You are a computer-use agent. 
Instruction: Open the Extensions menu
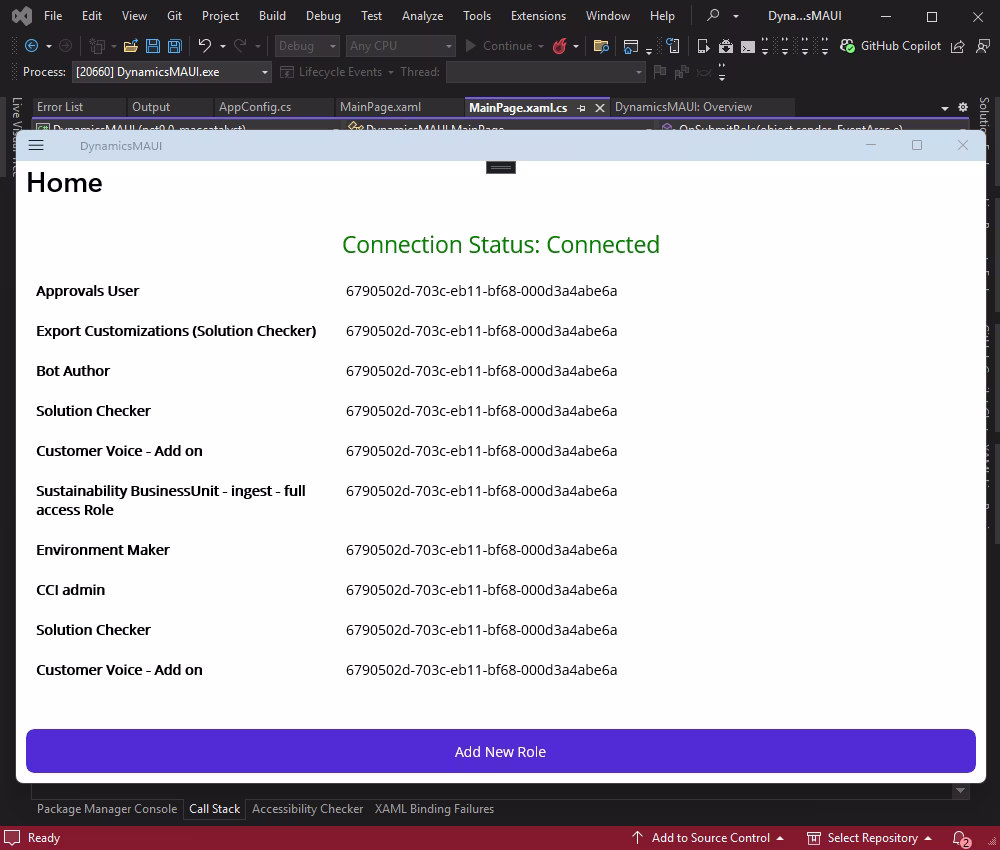538,15
